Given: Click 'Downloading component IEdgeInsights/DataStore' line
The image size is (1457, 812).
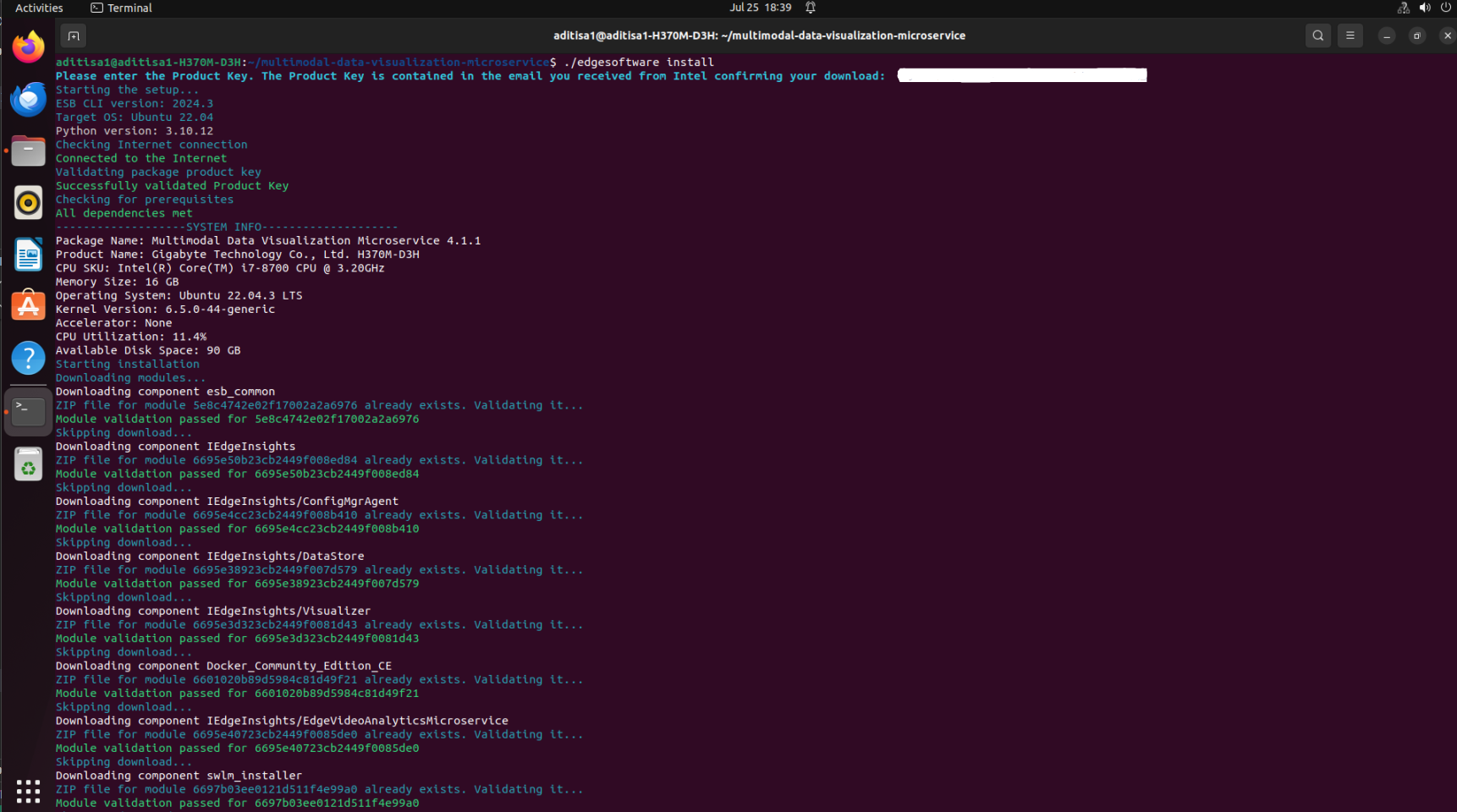Looking at the screenshot, I should (x=210, y=556).
